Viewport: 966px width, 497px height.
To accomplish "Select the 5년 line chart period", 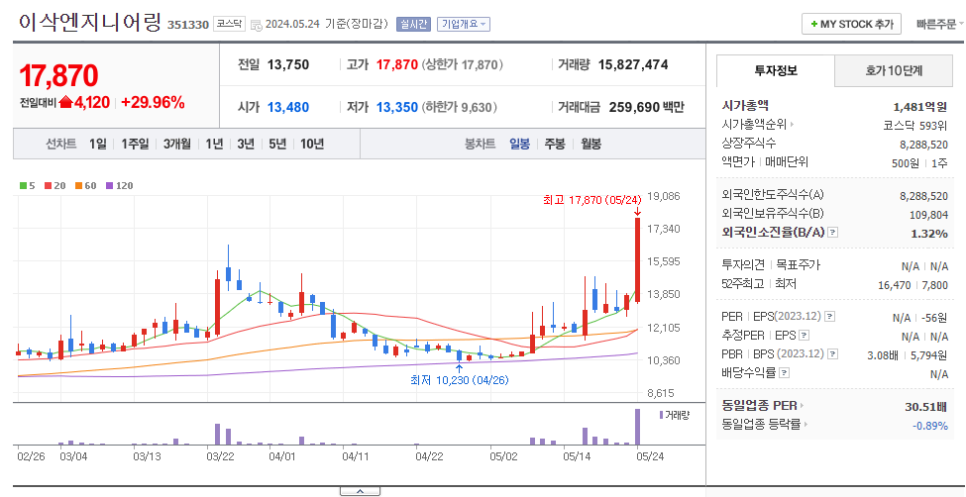I will tap(277, 144).
